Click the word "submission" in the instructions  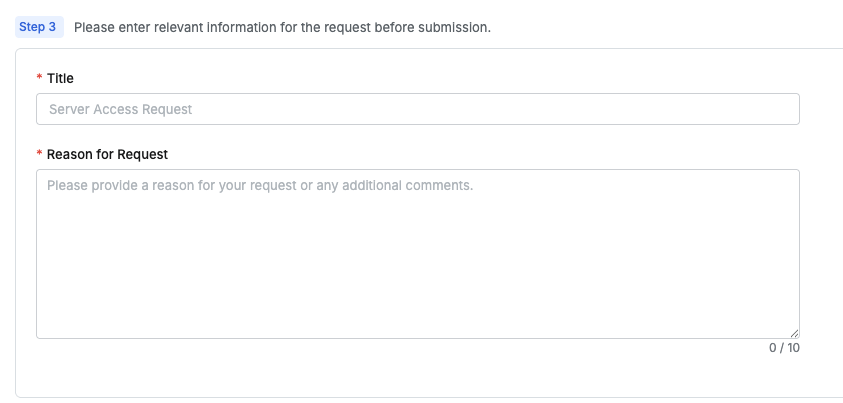point(454,27)
